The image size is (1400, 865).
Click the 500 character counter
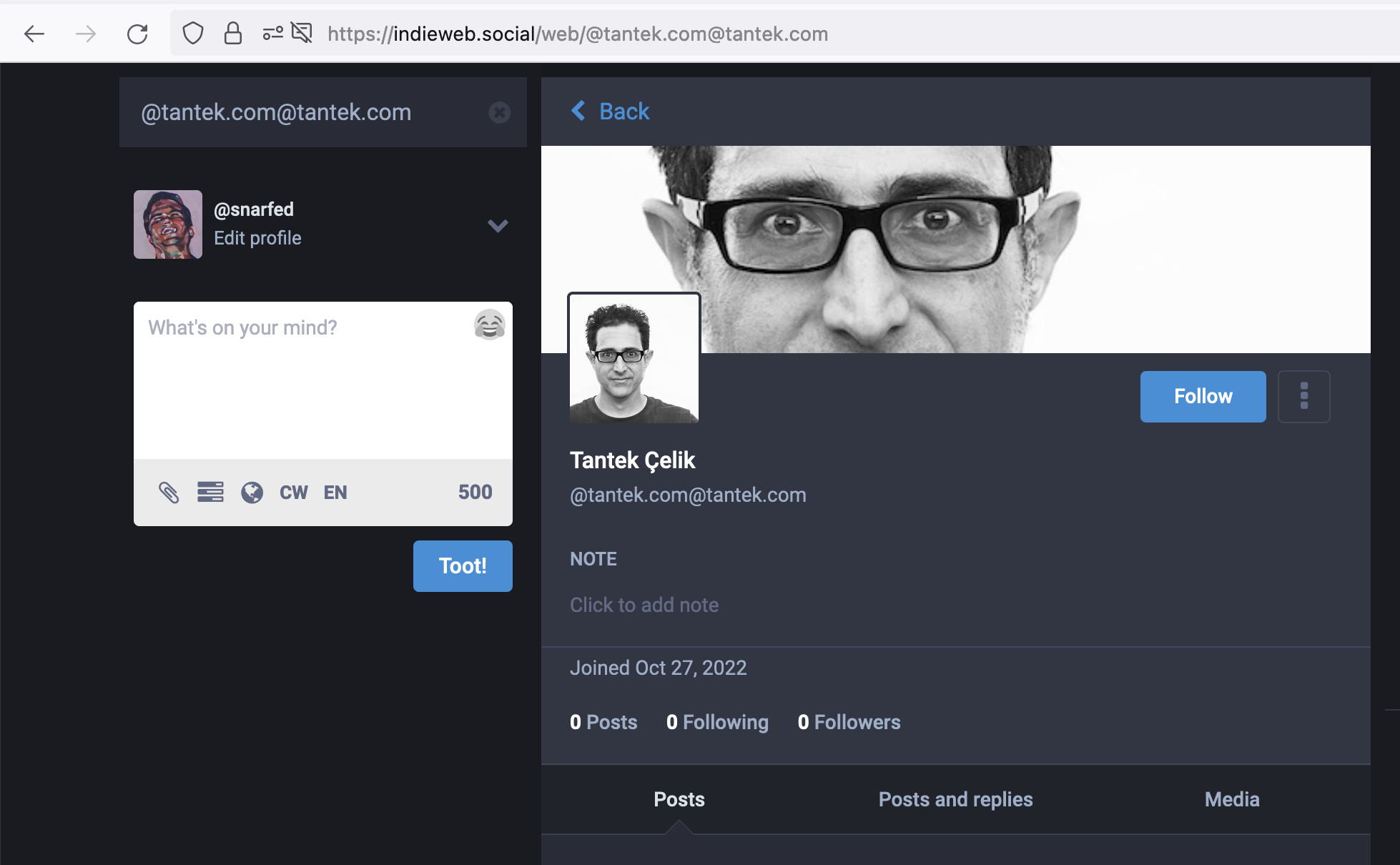click(x=475, y=492)
